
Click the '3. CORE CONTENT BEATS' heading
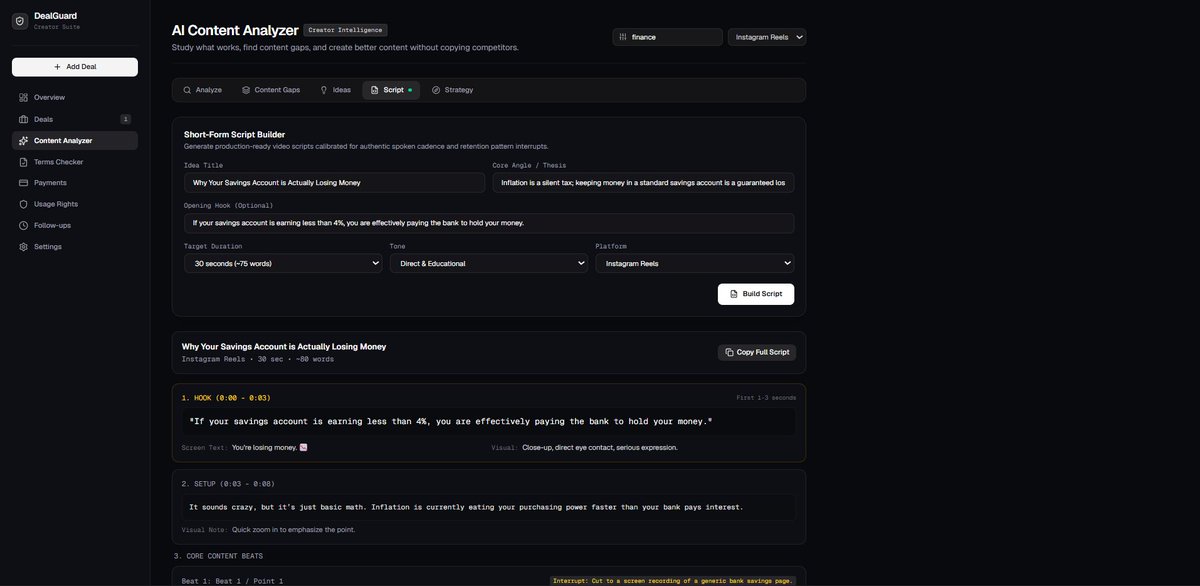(218, 556)
